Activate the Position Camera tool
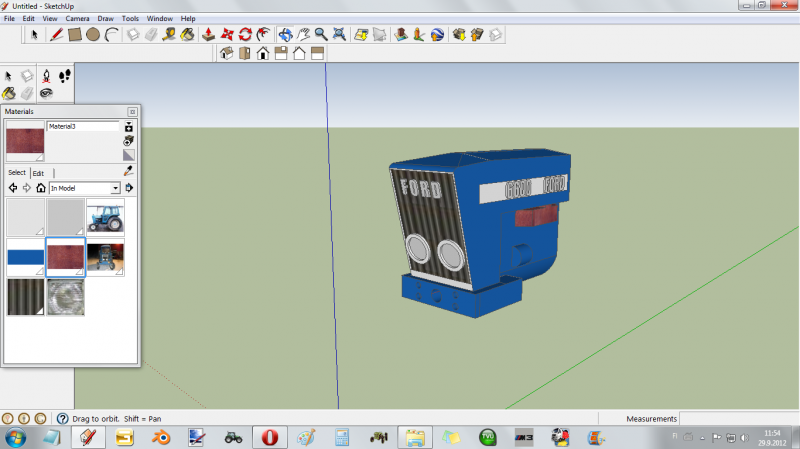 (x=46, y=76)
